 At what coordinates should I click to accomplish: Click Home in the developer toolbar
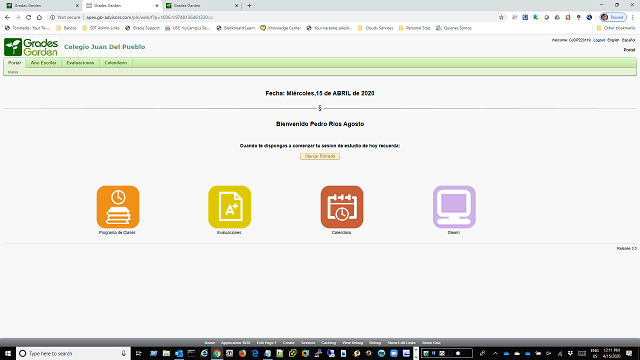pos(210,343)
